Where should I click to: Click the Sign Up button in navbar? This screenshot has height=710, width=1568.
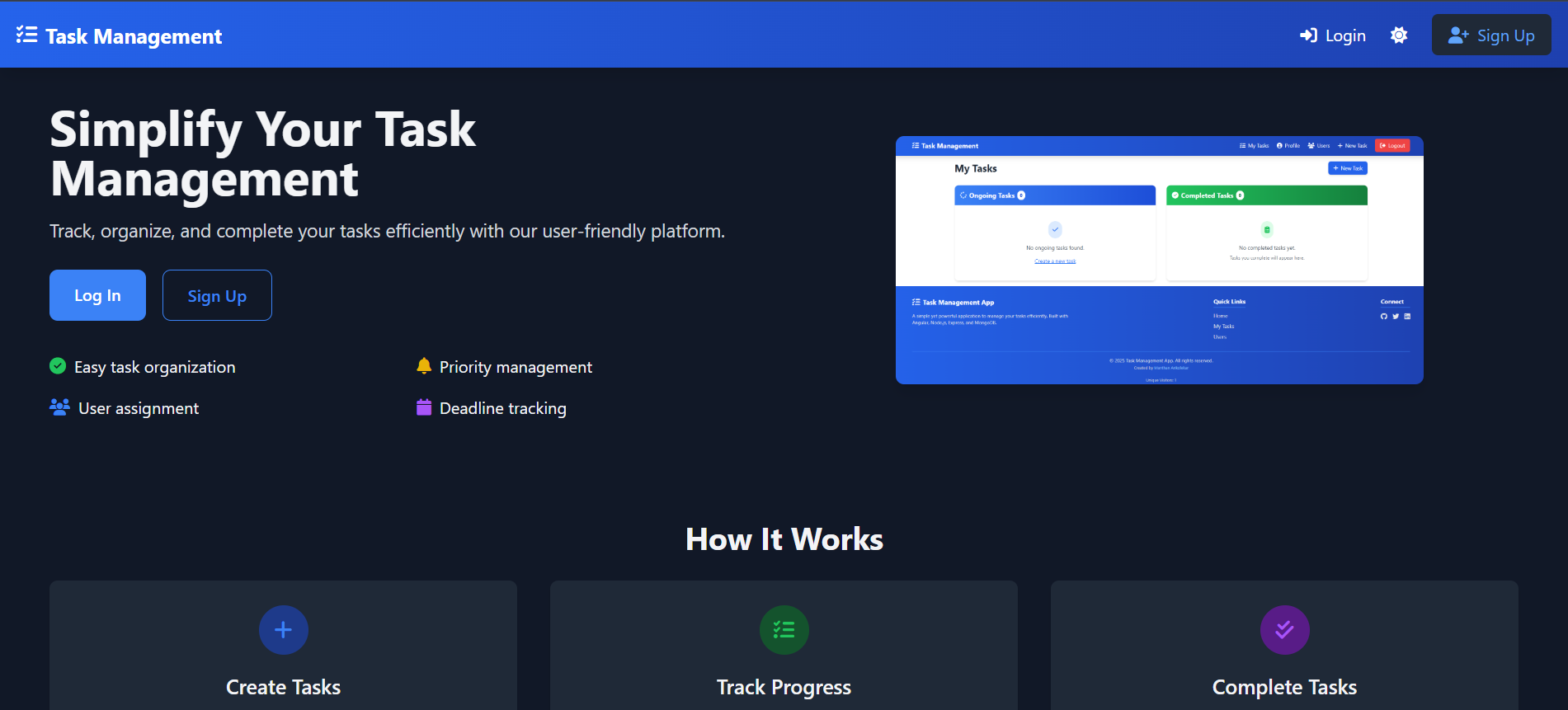click(x=1491, y=35)
